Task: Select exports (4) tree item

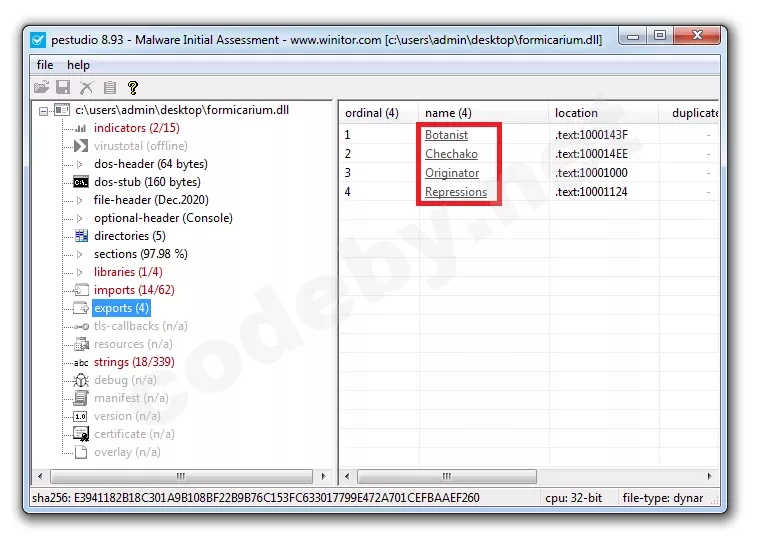Action: click(x=121, y=308)
